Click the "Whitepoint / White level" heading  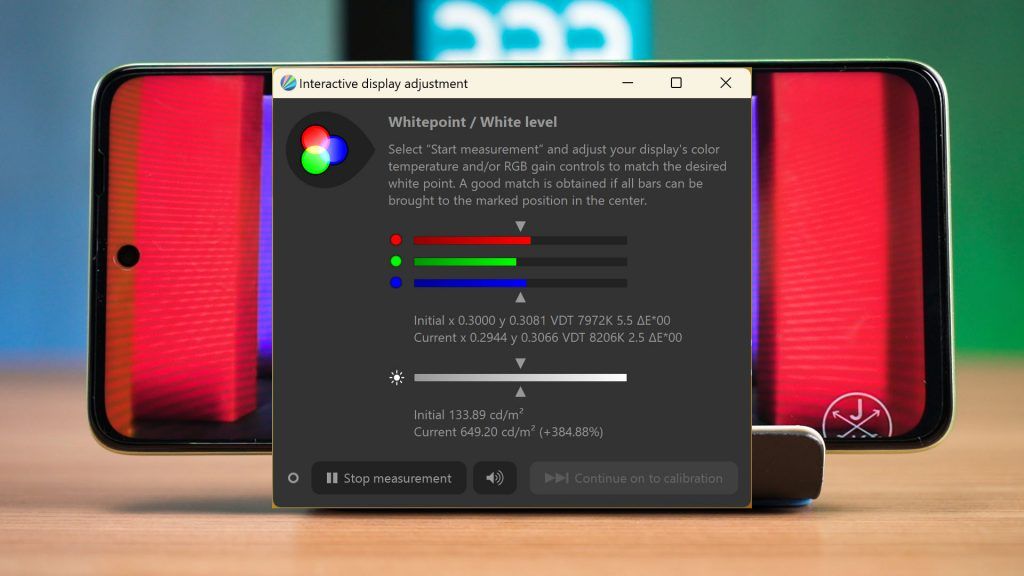coord(473,122)
